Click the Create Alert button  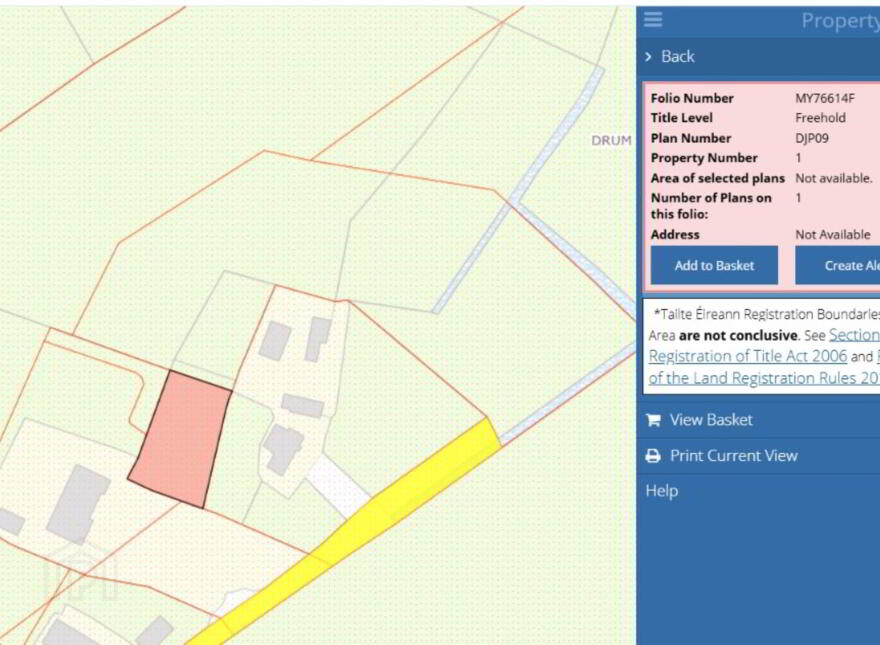tap(837, 266)
